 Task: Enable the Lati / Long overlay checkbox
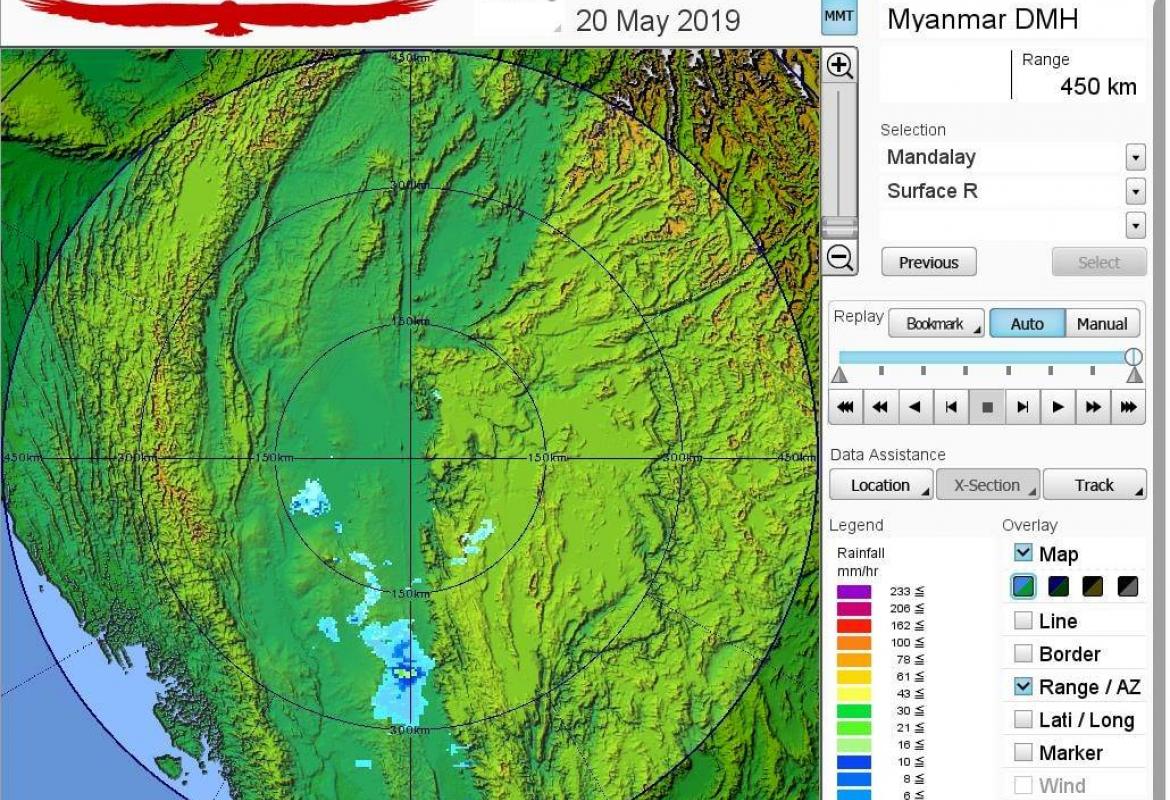click(x=1023, y=720)
